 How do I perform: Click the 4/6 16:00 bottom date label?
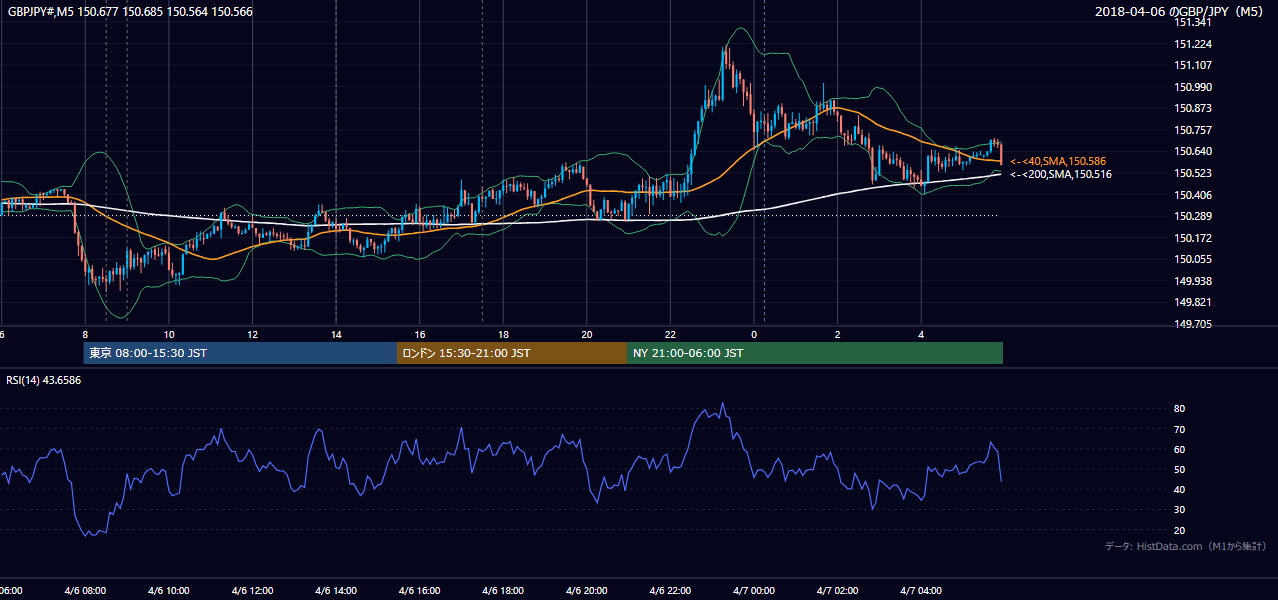point(419,591)
